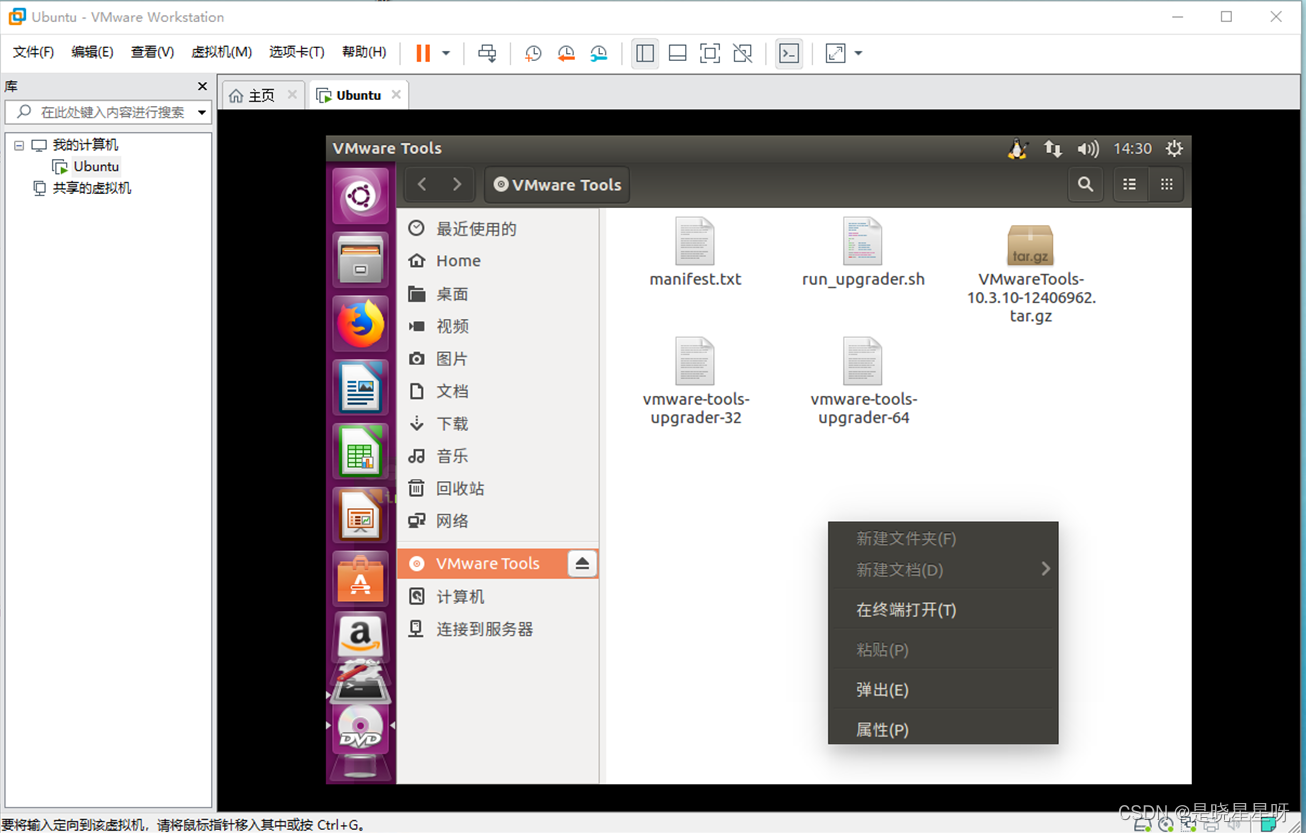The image size is (1306, 833).
Task: Click the volume indicator in the Ubuntu top bar
Action: point(1088,148)
